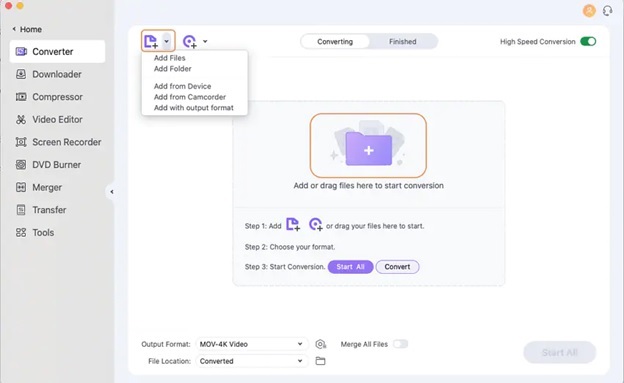
Task: Click the Load DVD disc icon in toolbar
Action: point(190,41)
